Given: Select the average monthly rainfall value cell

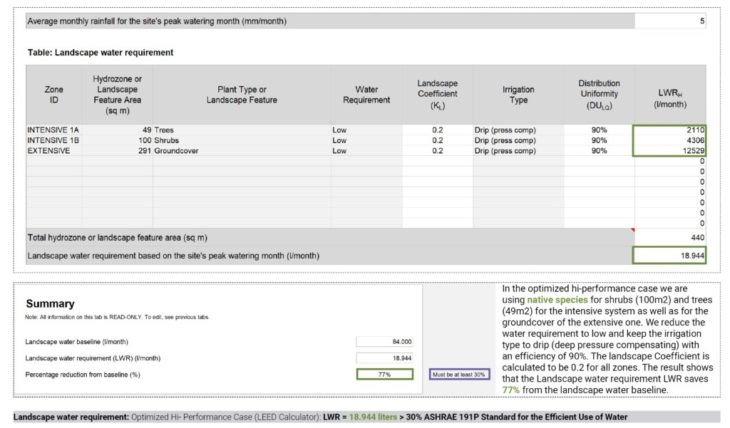Looking at the screenshot, I should [x=670, y=21].
